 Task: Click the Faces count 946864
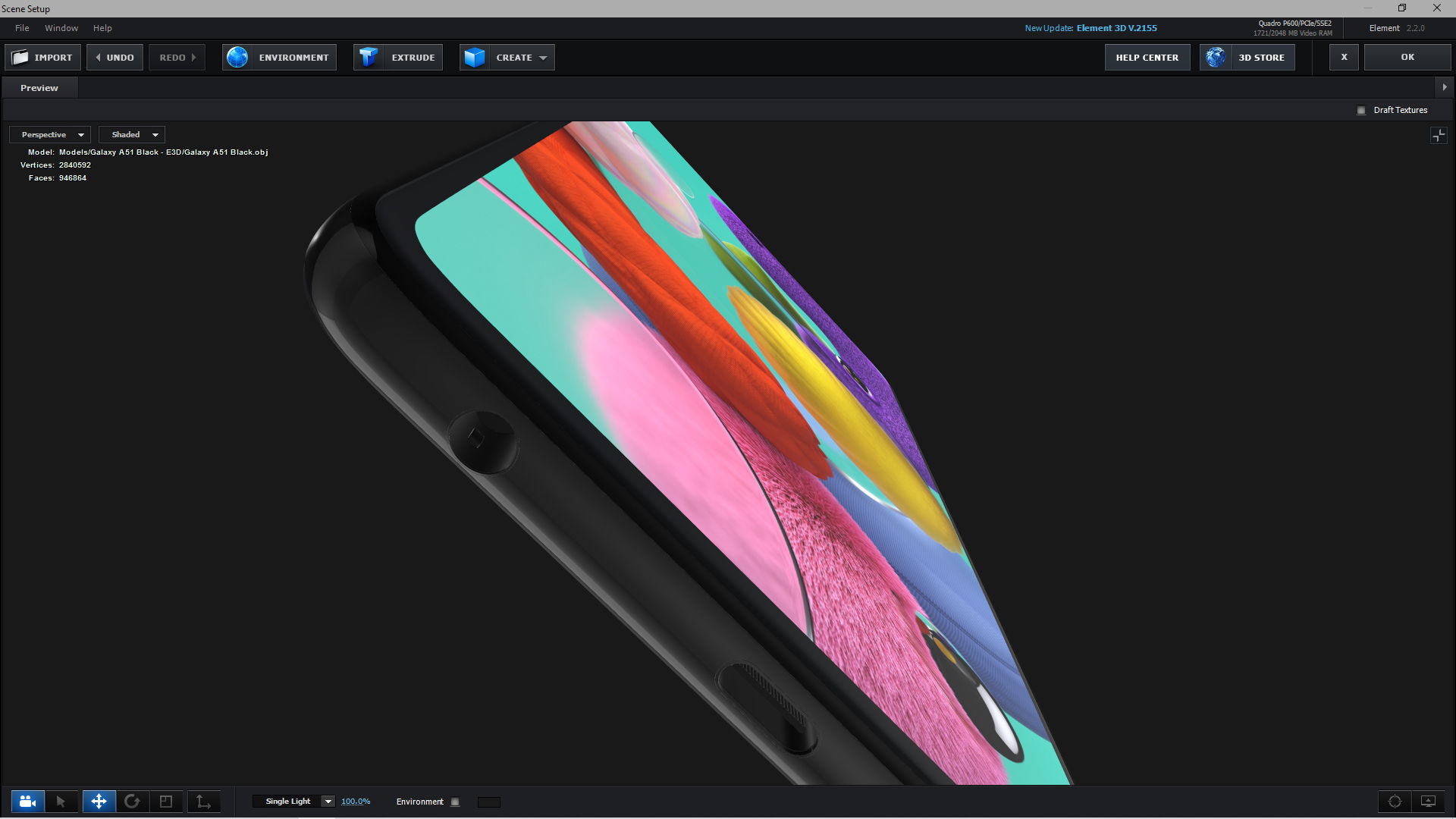point(73,178)
